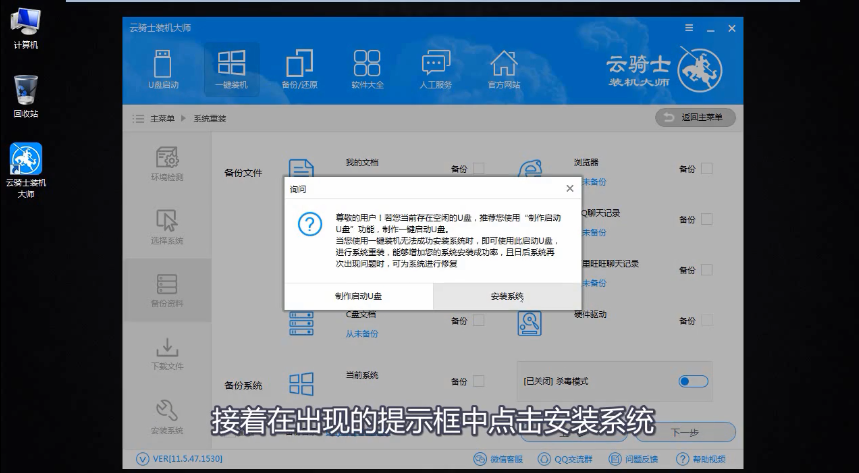Select the 安装系统 sidebar step
Screen dimensions: 859x473
pos(167,417)
